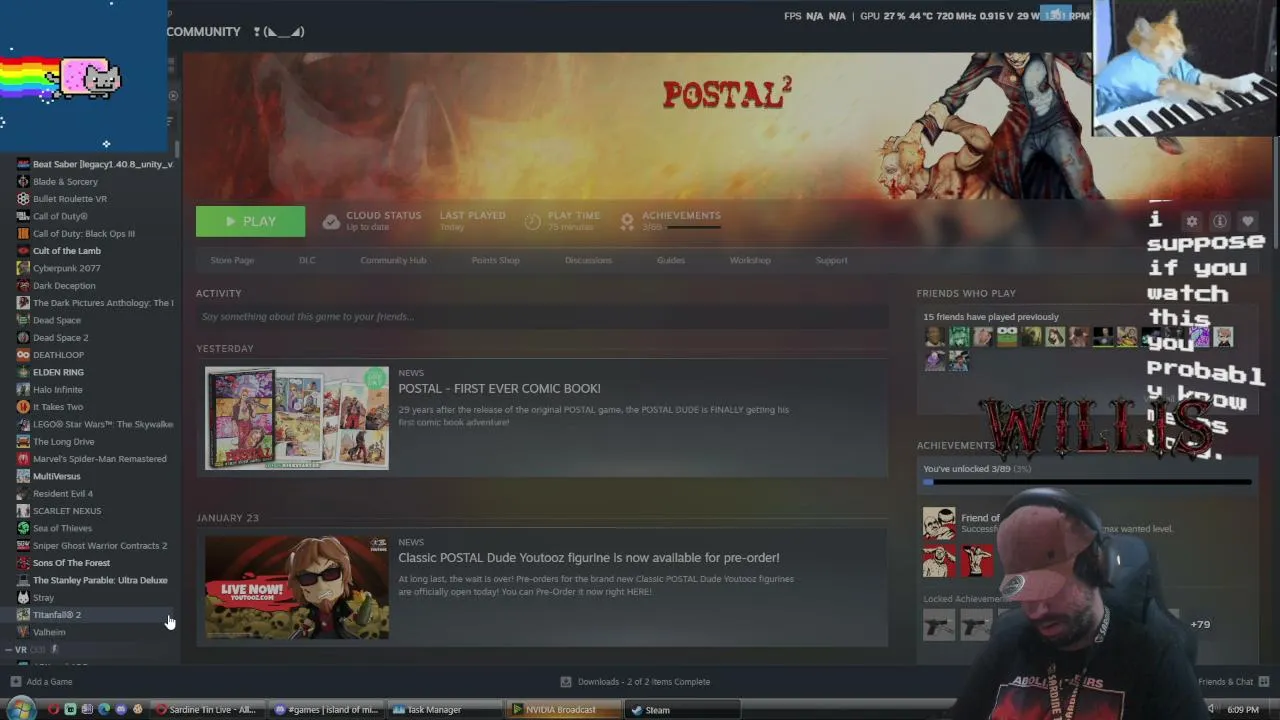The width and height of the screenshot is (1280, 720).
Task: Click the DEATHLOOP game icon
Action: click(23, 355)
